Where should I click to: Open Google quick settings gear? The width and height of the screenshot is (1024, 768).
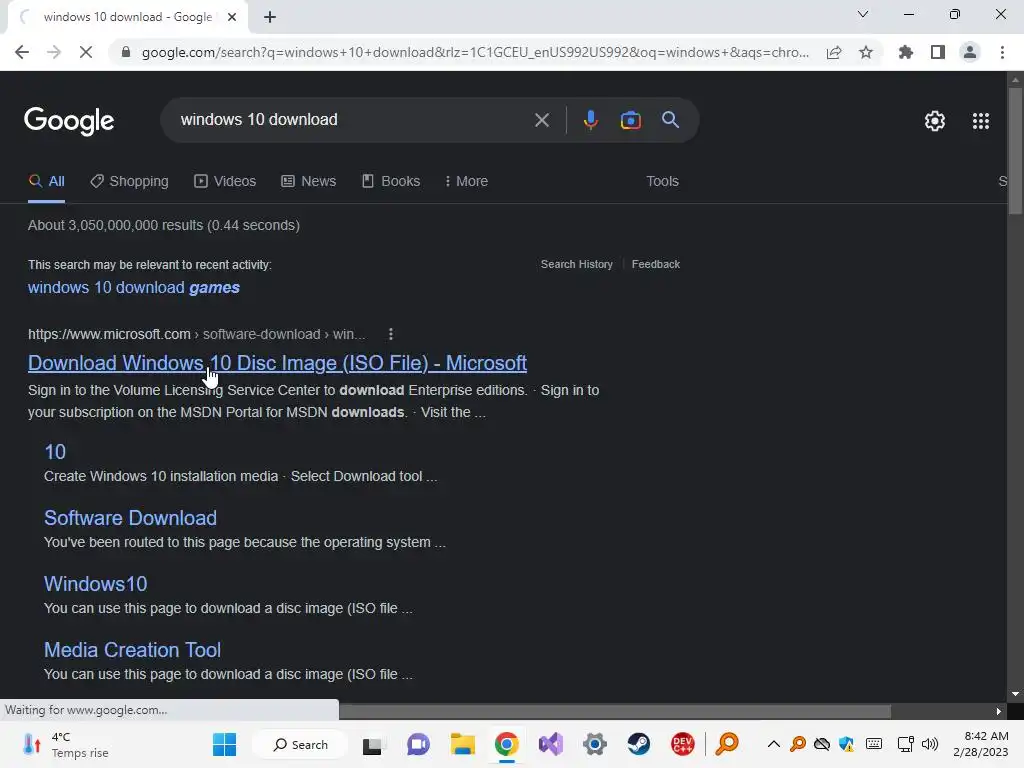click(x=935, y=121)
